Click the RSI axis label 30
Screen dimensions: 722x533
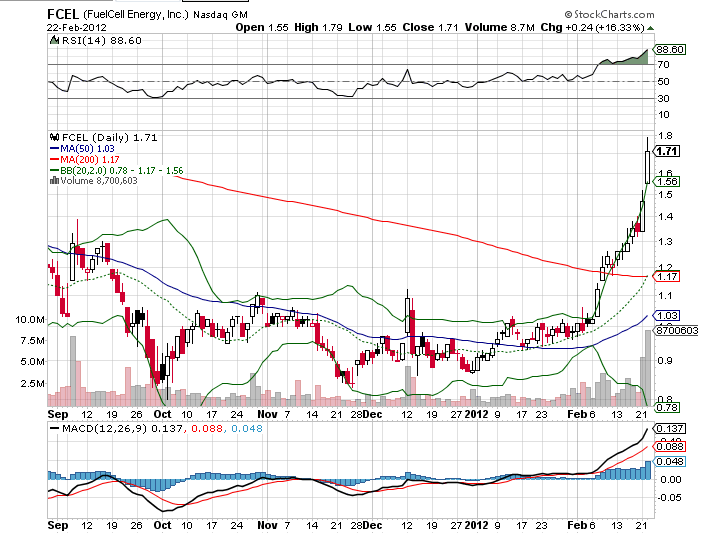[x=664, y=98]
